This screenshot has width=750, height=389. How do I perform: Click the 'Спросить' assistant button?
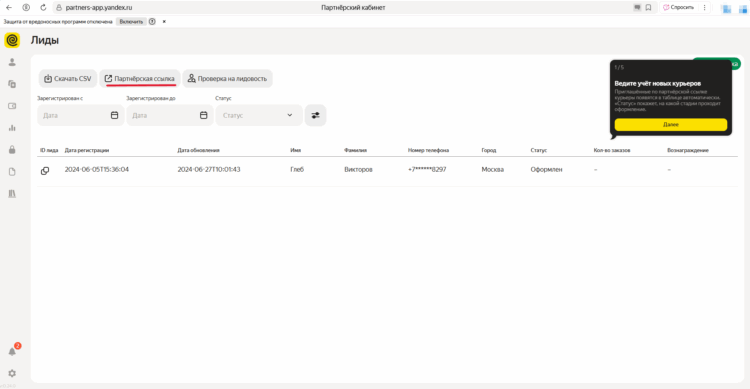click(678, 8)
